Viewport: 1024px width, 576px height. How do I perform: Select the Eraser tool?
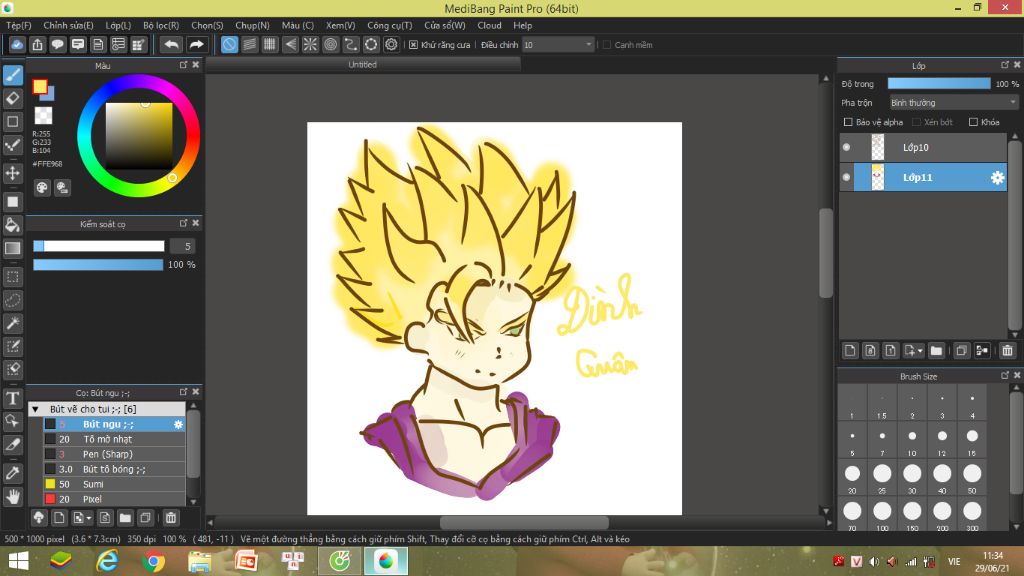[x=13, y=99]
